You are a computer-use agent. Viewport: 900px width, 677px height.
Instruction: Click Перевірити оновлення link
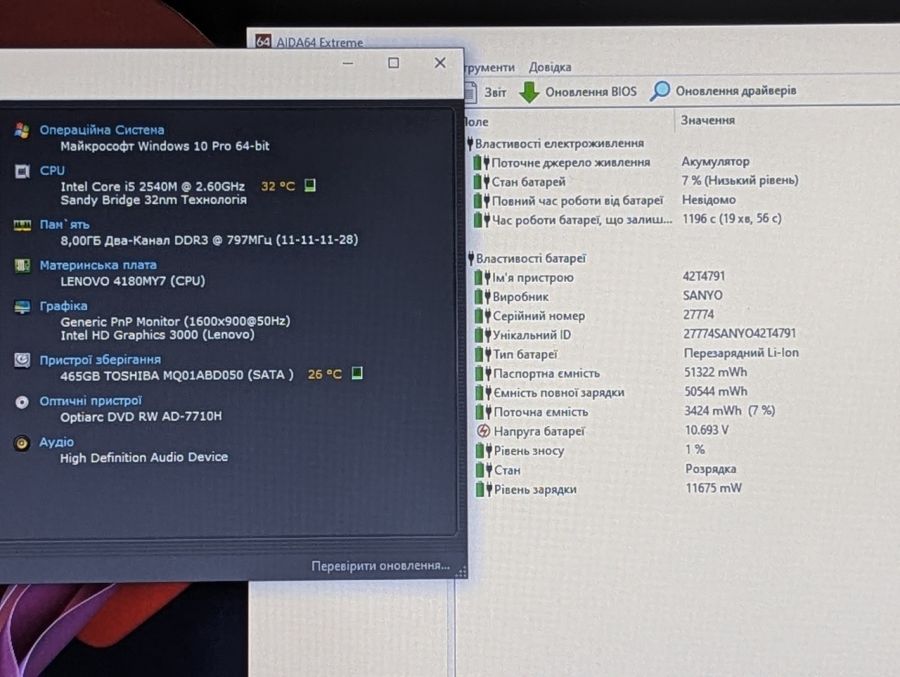point(381,566)
